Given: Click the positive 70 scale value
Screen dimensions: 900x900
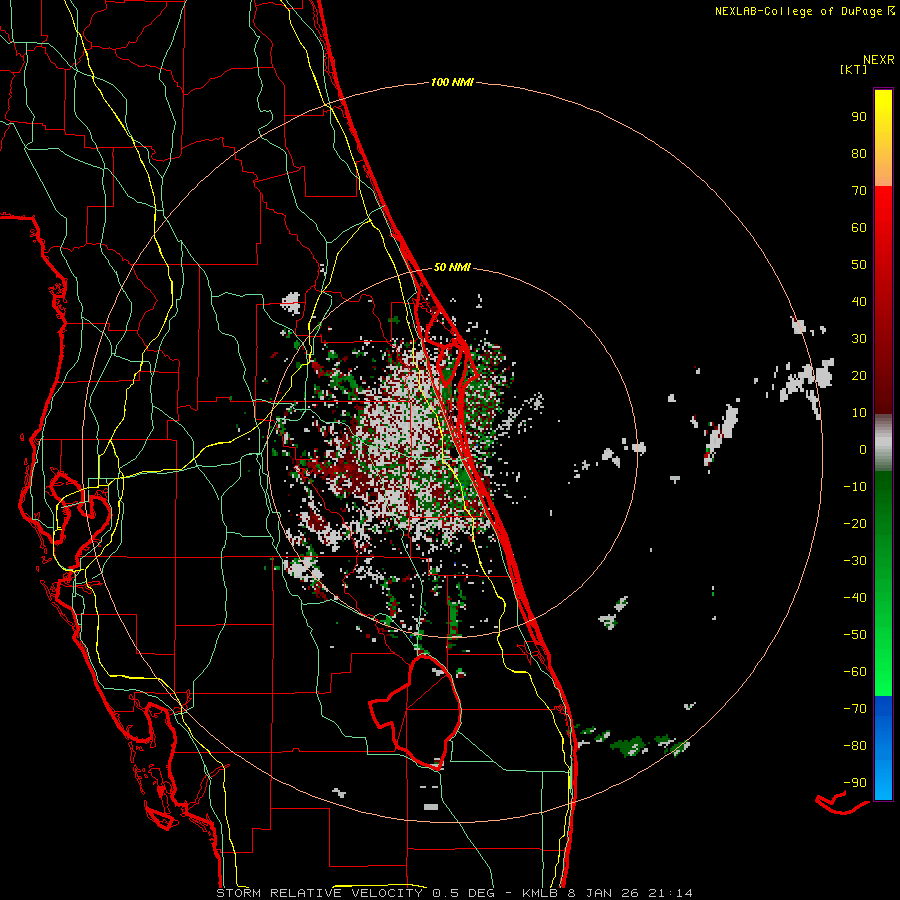Looking at the screenshot, I should [x=859, y=191].
